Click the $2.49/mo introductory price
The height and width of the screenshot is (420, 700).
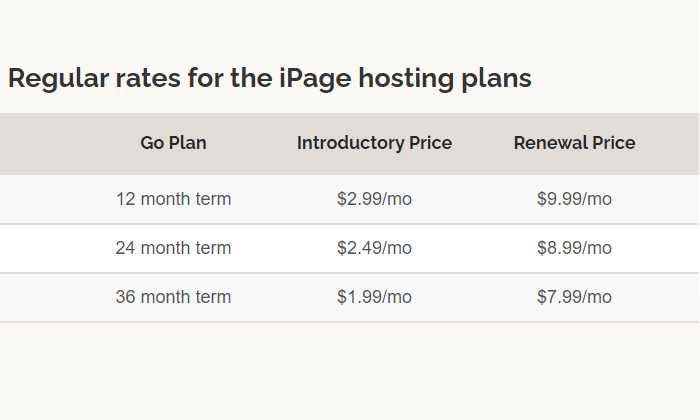coord(374,248)
